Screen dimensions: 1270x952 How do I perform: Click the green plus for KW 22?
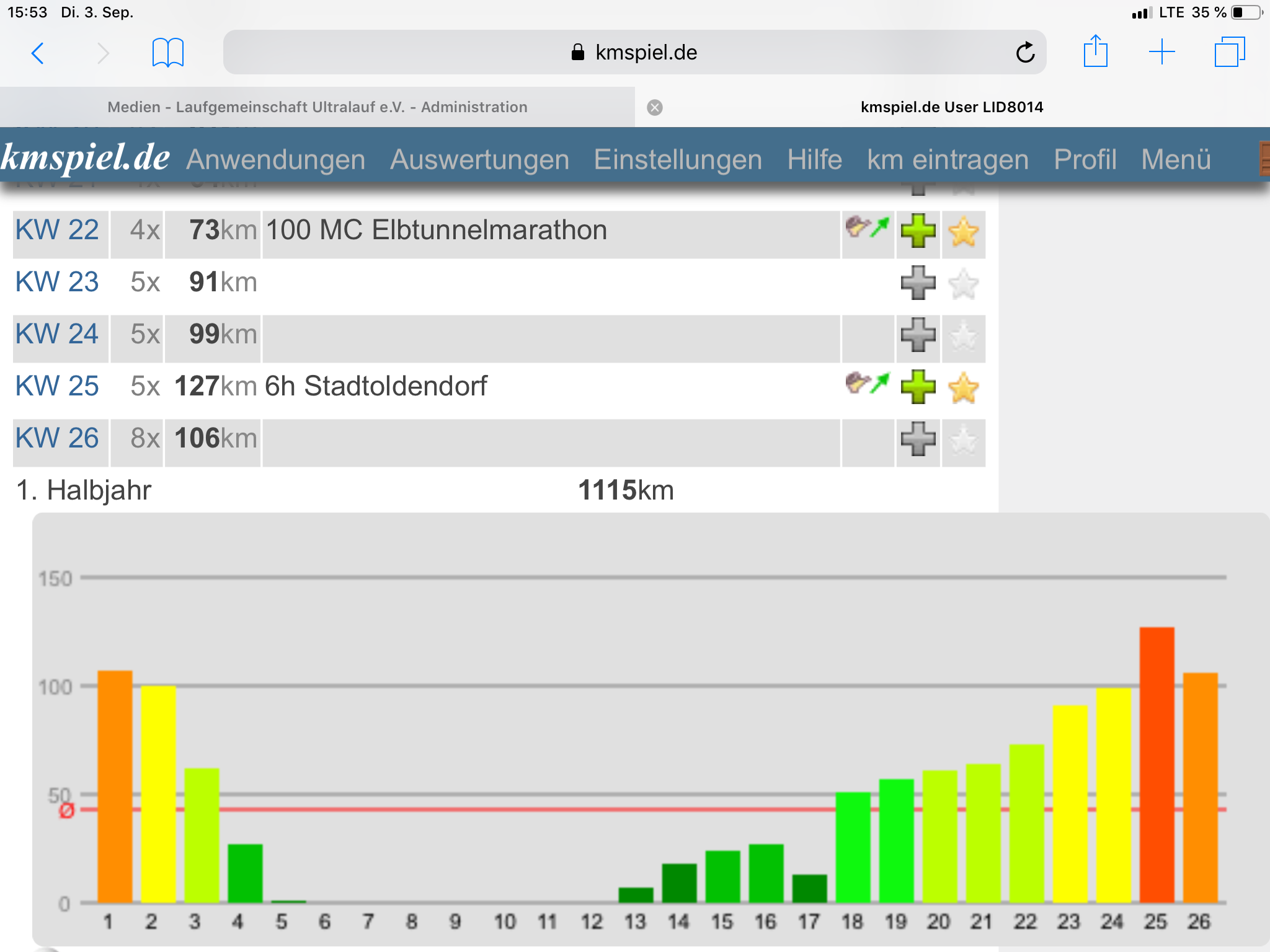tap(918, 231)
